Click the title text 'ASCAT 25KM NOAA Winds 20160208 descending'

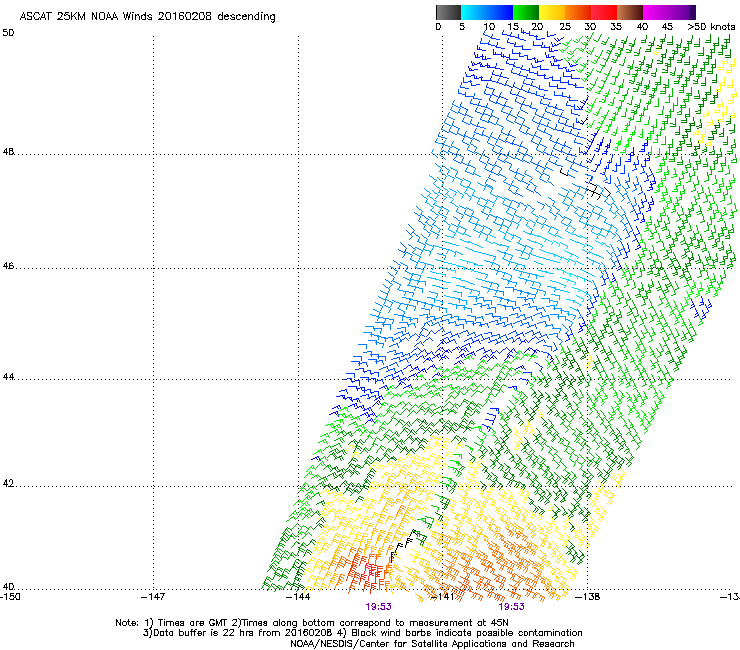point(147,17)
